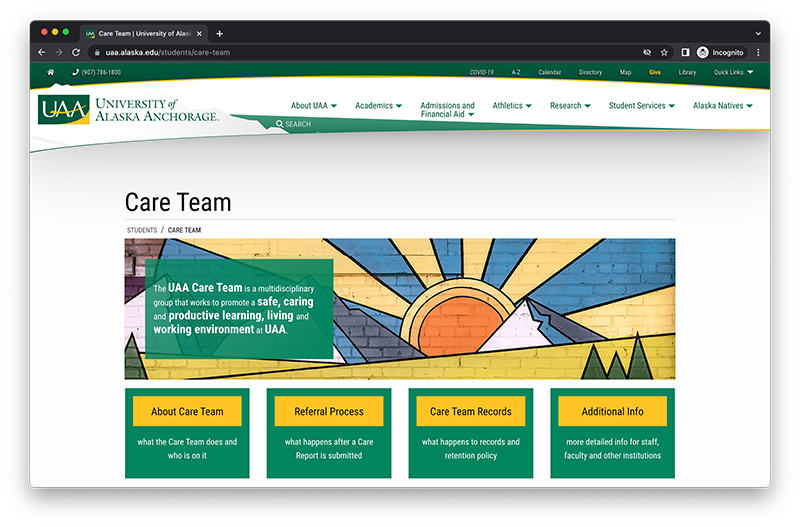The width and height of the screenshot is (800, 527).
Task: Click the address bar URL
Action: 168,53
